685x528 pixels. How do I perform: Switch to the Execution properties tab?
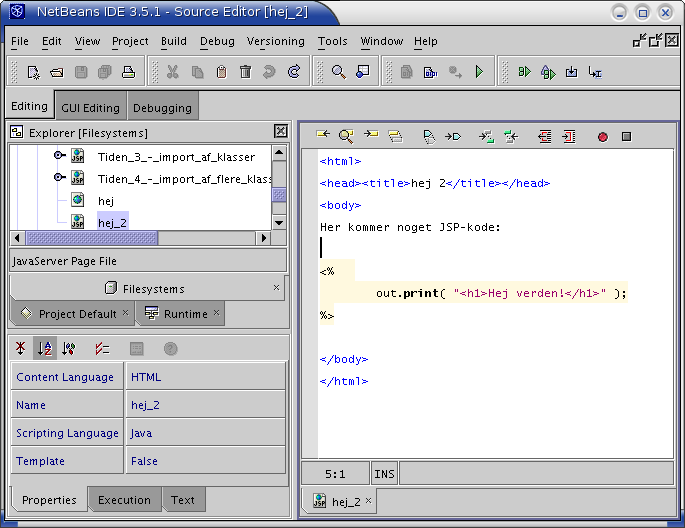tap(124, 500)
